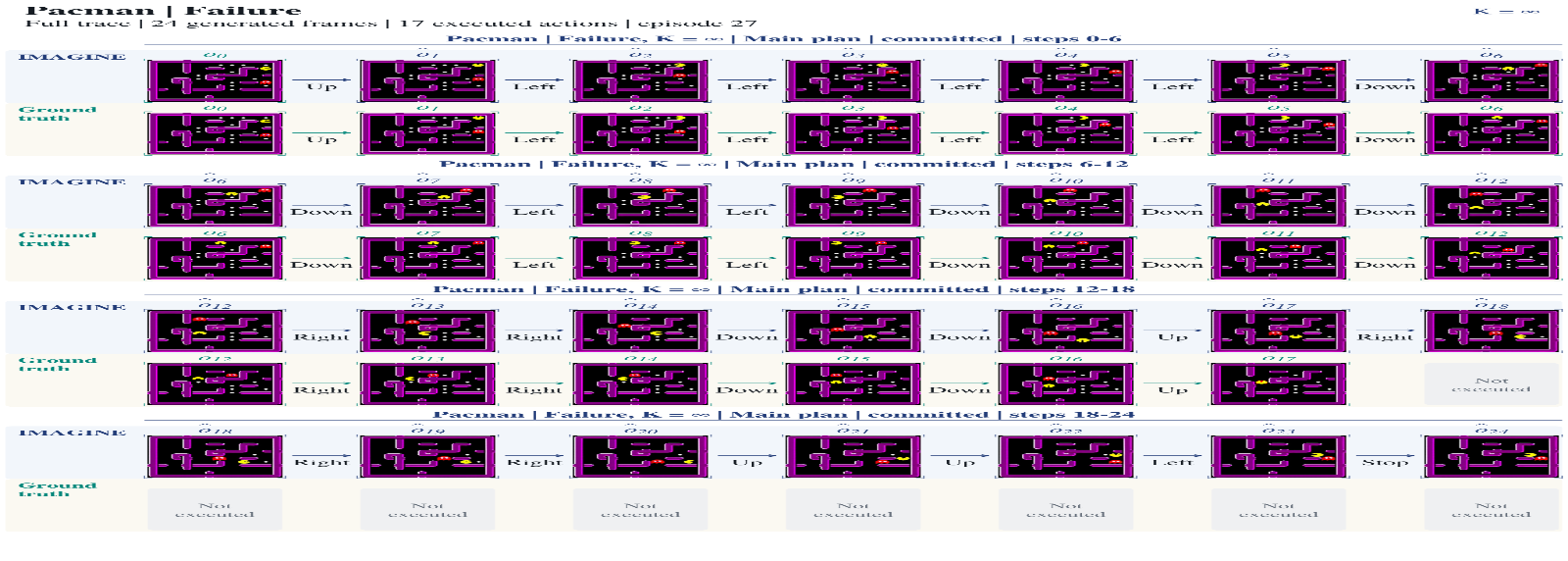Click the Ground truth row label in steps 0-6 section
This screenshot has height=561, width=1568.
[57, 114]
